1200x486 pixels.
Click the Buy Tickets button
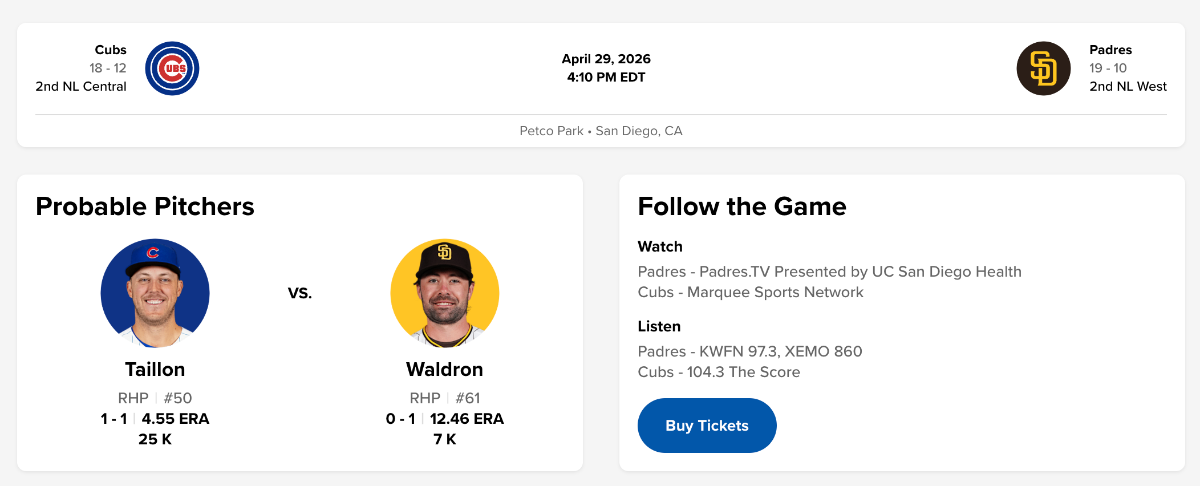click(x=707, y=425)
